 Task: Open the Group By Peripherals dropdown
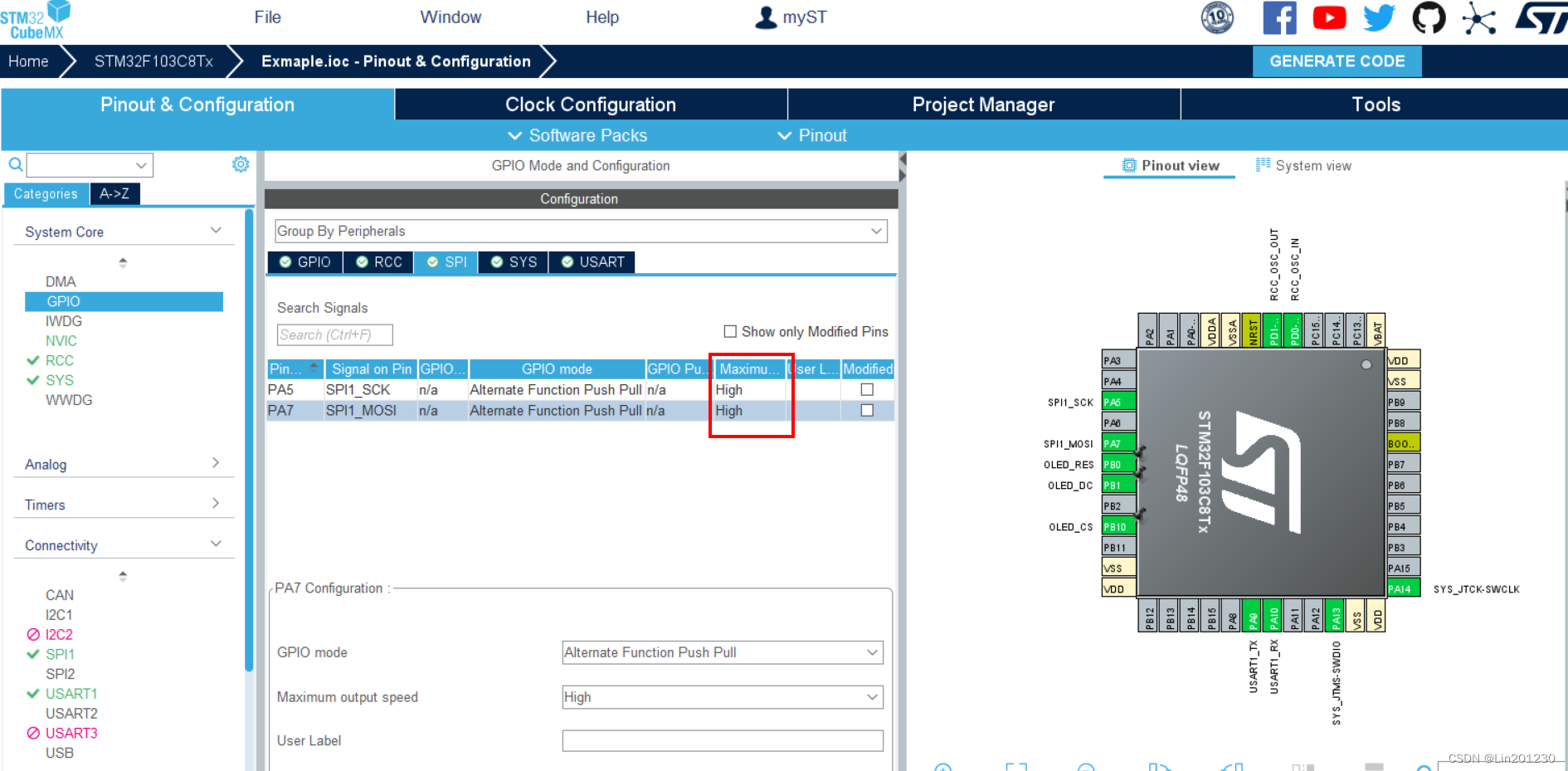pyautogui.click(x=581, y=231)
